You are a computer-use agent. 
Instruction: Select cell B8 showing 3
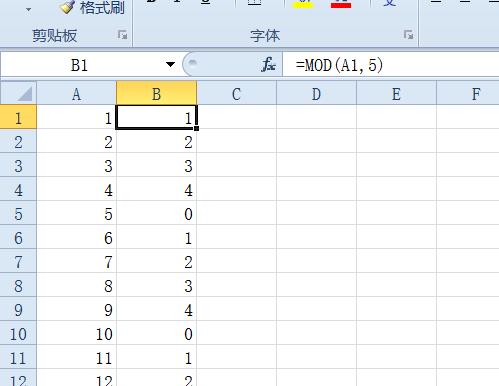[x=156, y=285]
